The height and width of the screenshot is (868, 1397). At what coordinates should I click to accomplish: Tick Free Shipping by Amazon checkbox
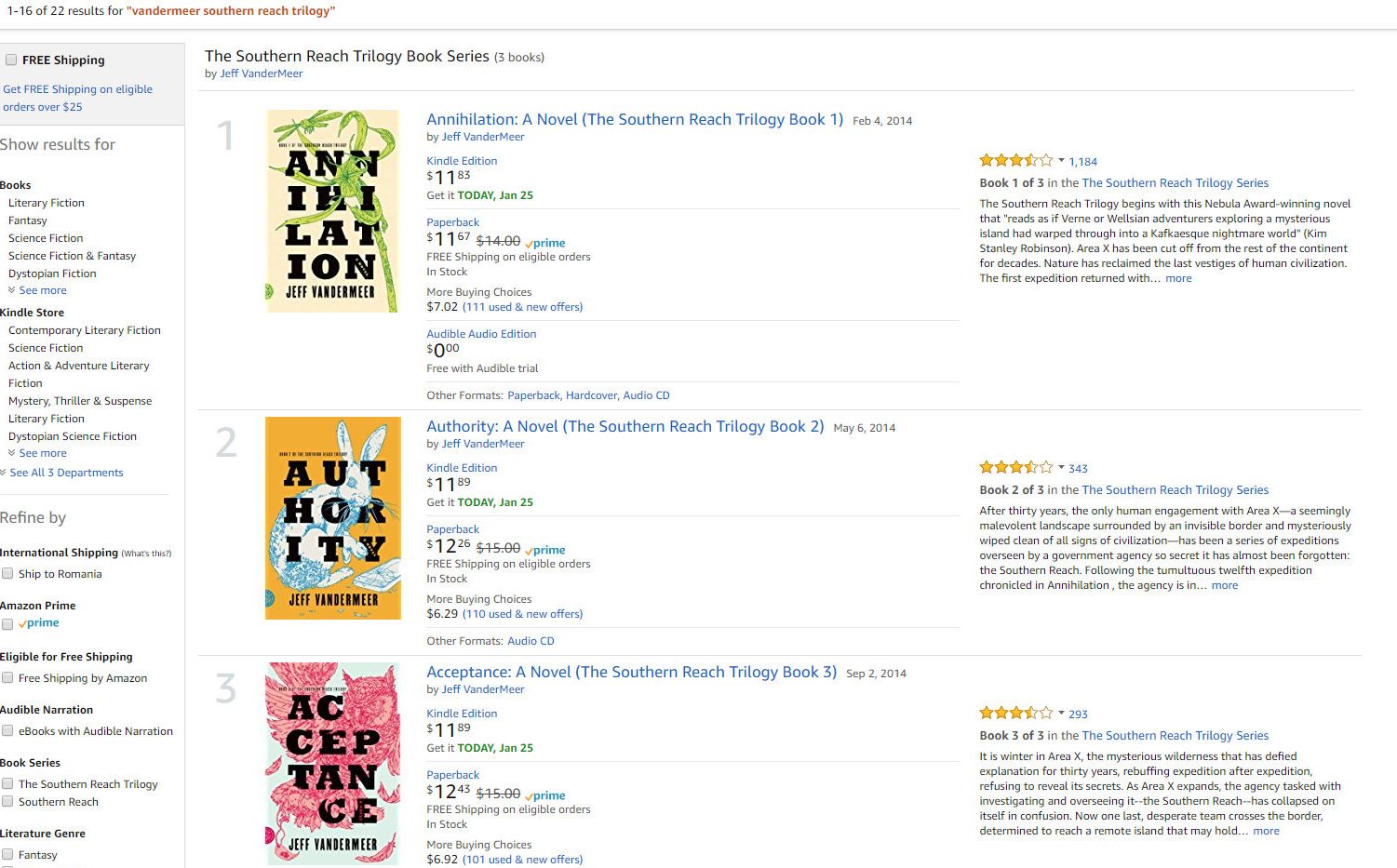pos(7,678)
